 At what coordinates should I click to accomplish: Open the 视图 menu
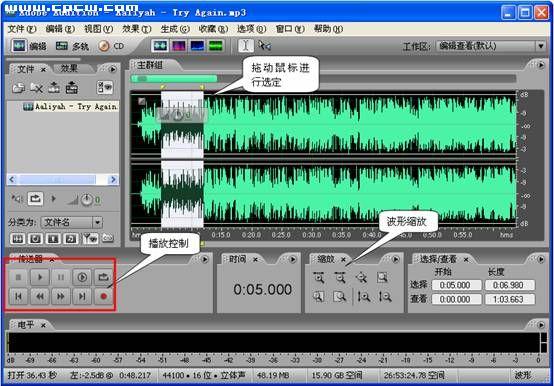(x=98, y=29)
